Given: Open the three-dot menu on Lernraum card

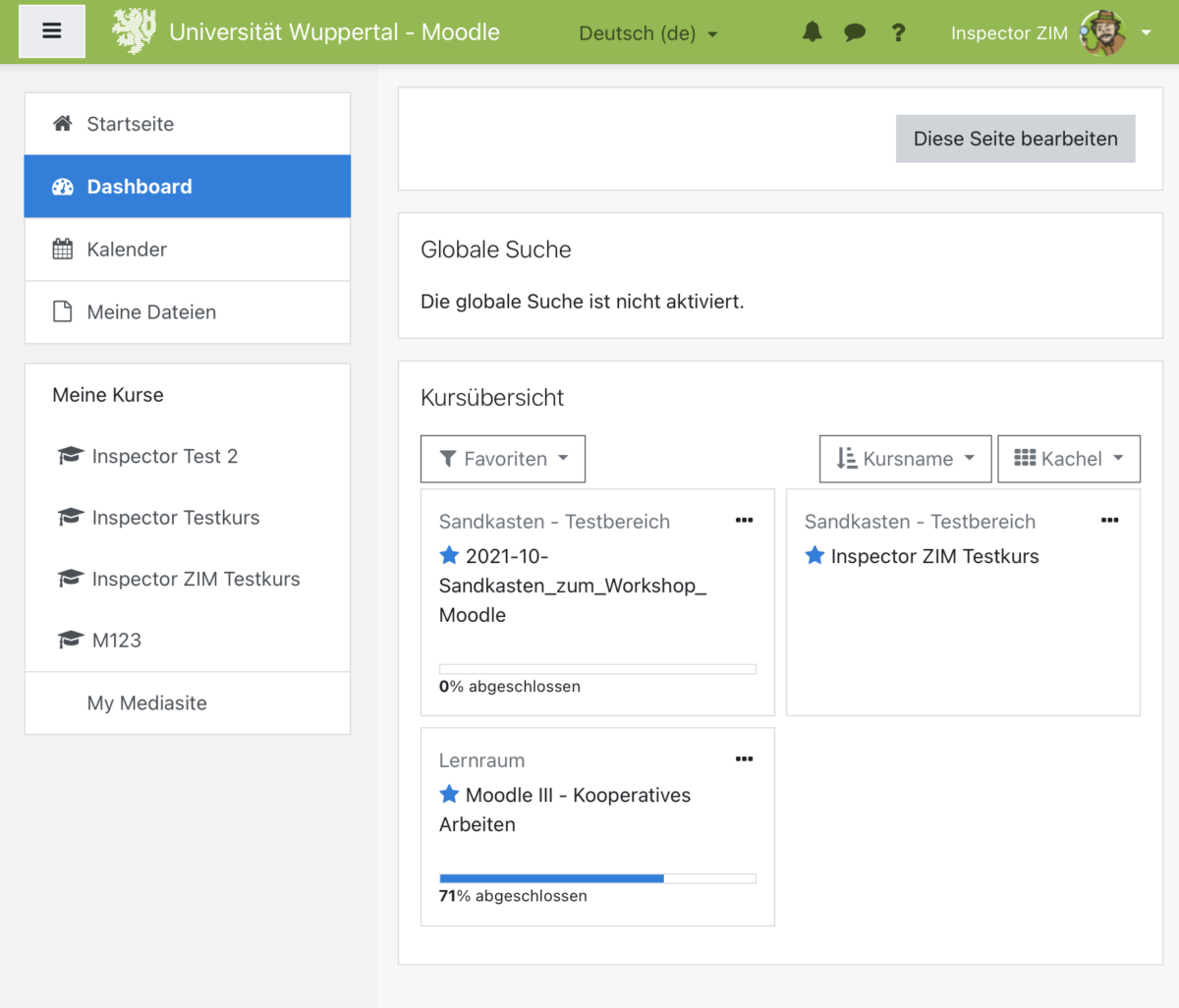Looking at the screenshot, I should click(744, 758).
